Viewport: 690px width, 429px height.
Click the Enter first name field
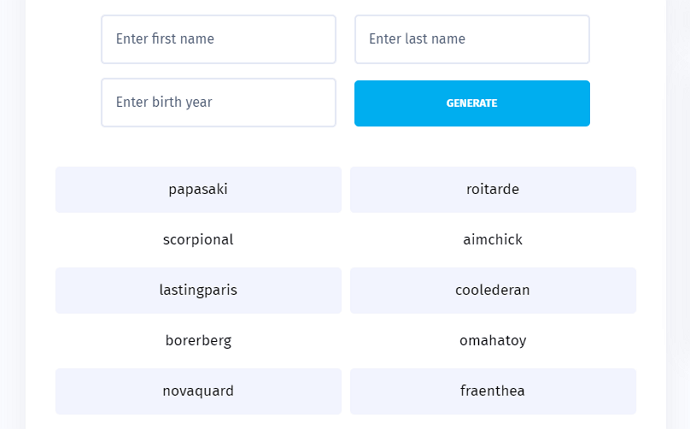click(218, 39)
